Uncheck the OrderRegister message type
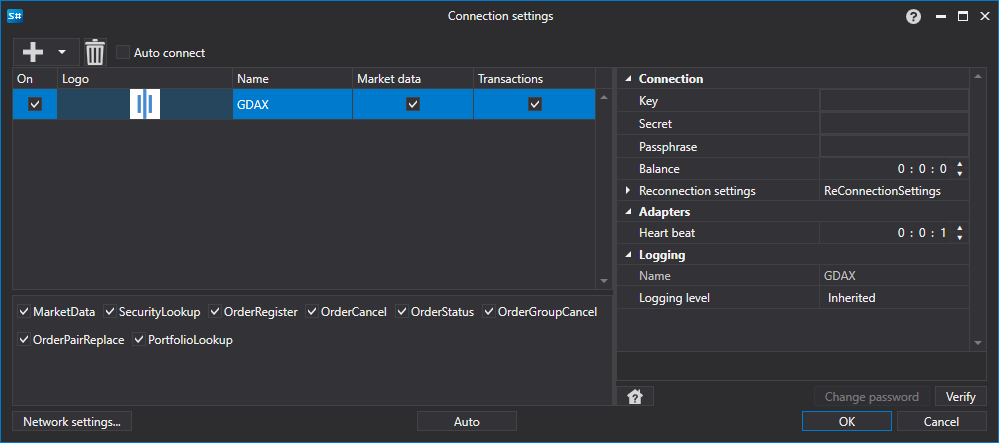Image resolution: width=999 pixels, height=443 pixels. 215,312
